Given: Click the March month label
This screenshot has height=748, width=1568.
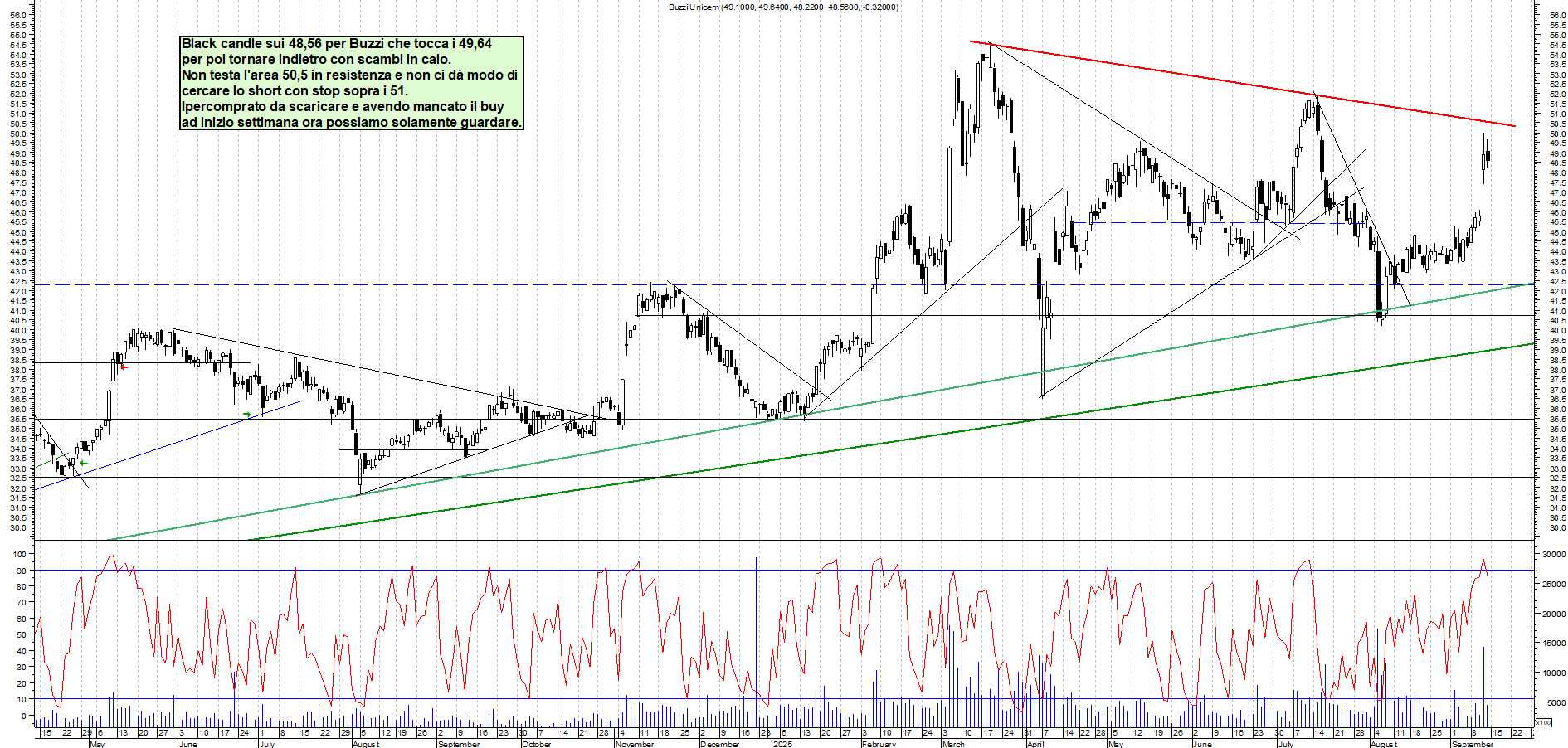Looking at the screenshot, I should tap(953, 744).
